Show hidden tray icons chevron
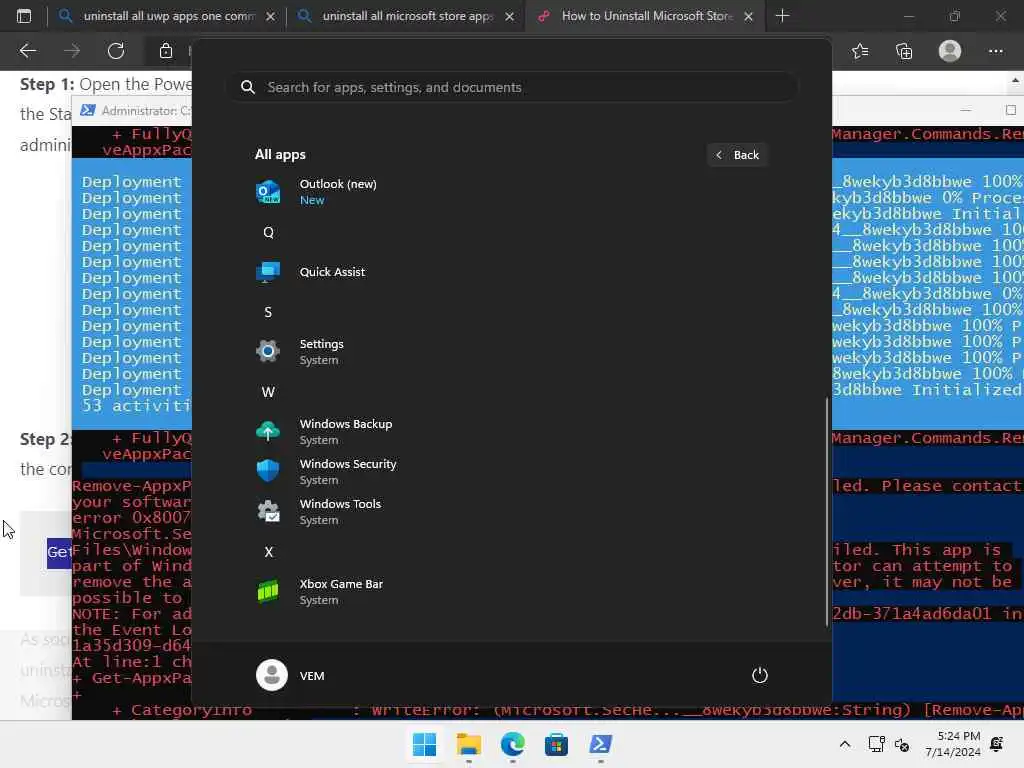The image size is (1024, 768). (844, 744)
